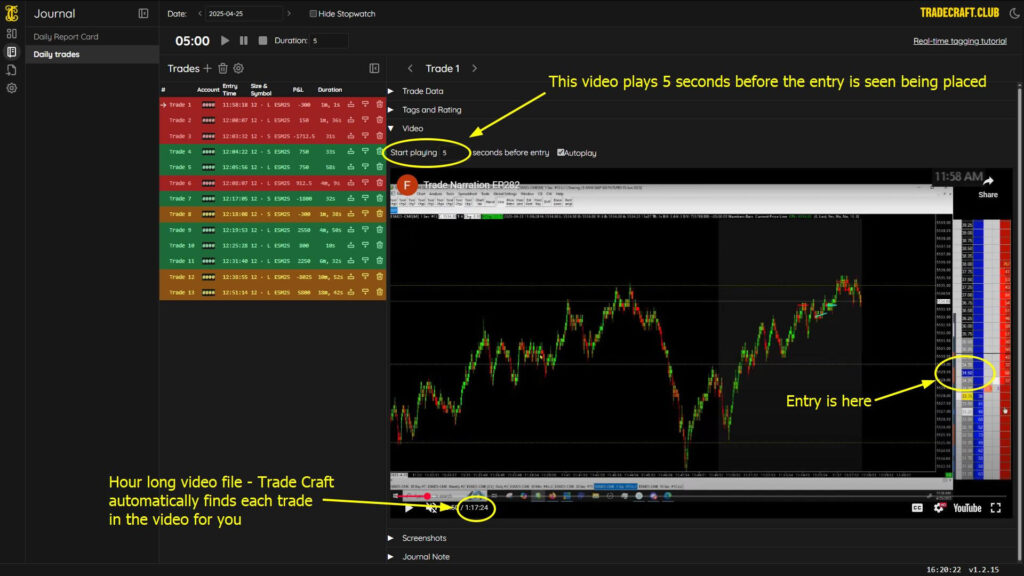Pause the stopwatch
1024x576 pixels.
[x=244, y=40]
